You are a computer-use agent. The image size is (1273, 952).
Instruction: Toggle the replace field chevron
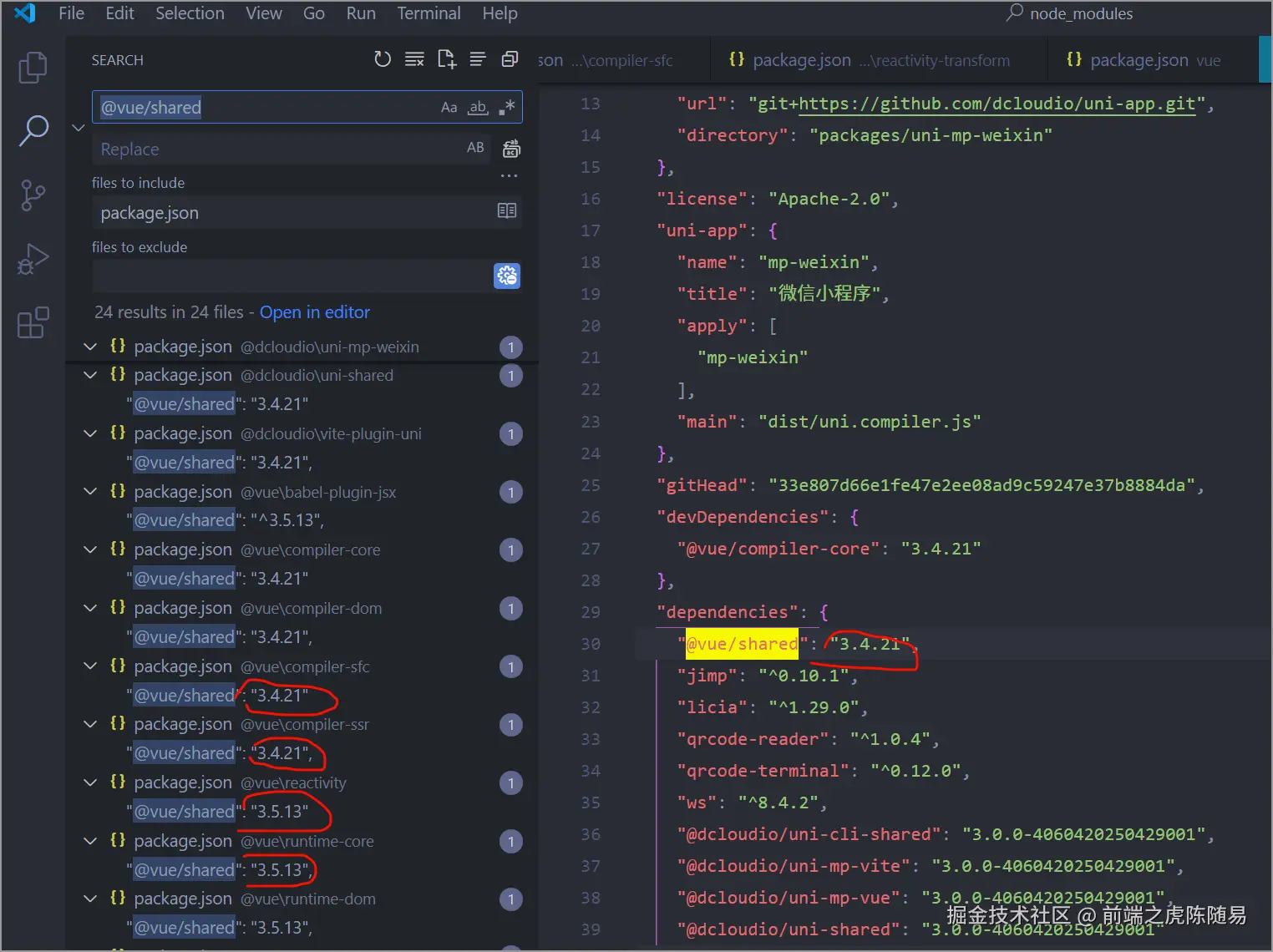(79, 128)
